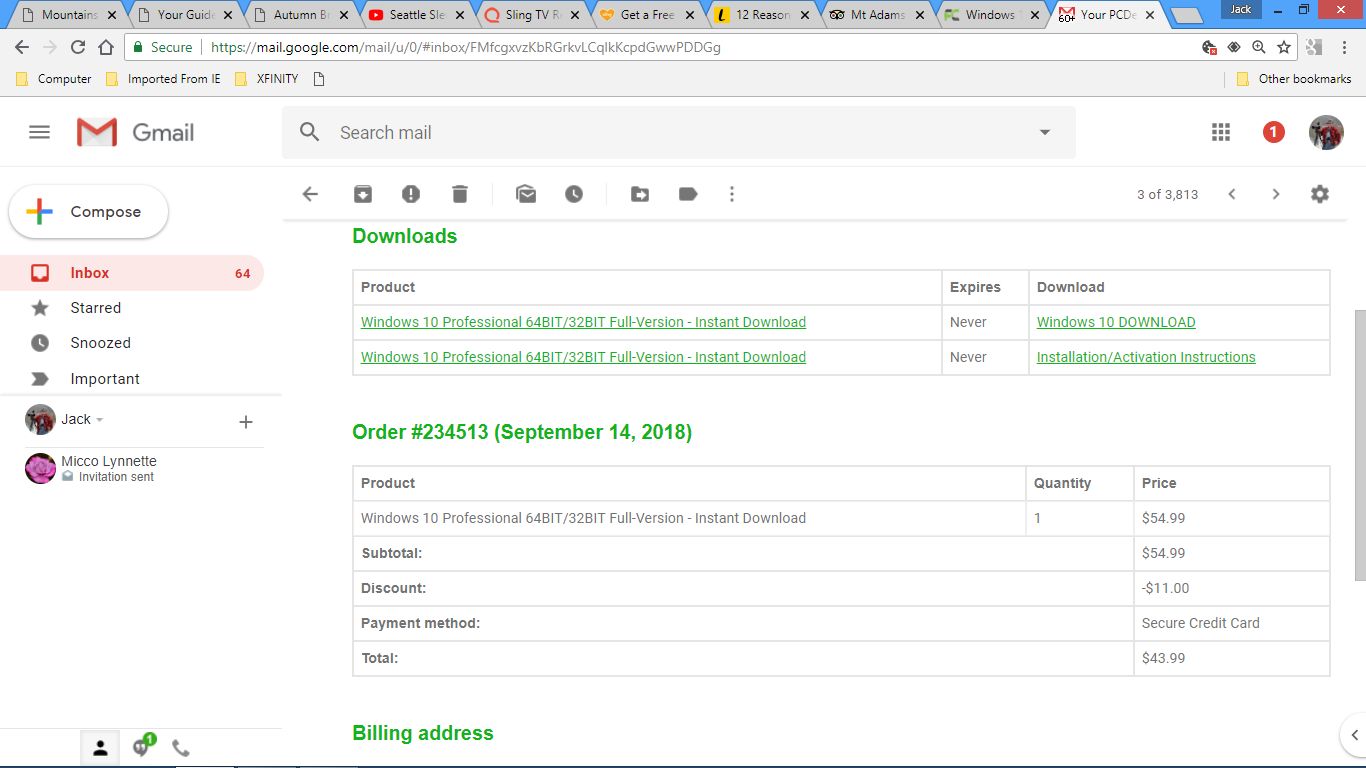Open the Other bookmarks folder
The image size is (1366, 768).
(1294, 79)
